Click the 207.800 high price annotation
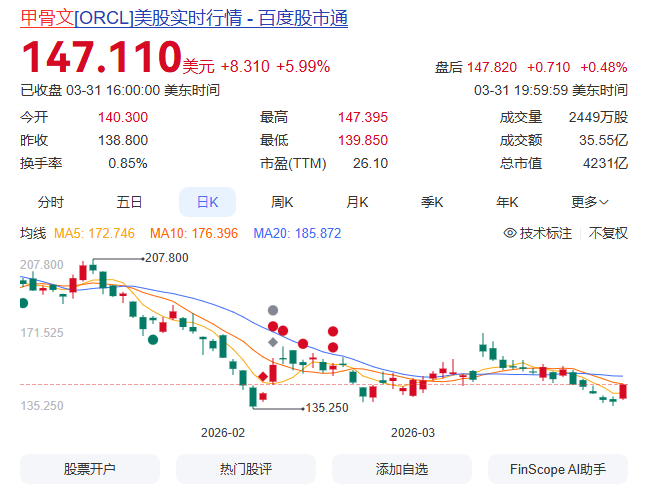This screenshot has width=663, height=497. coord(167,258)
